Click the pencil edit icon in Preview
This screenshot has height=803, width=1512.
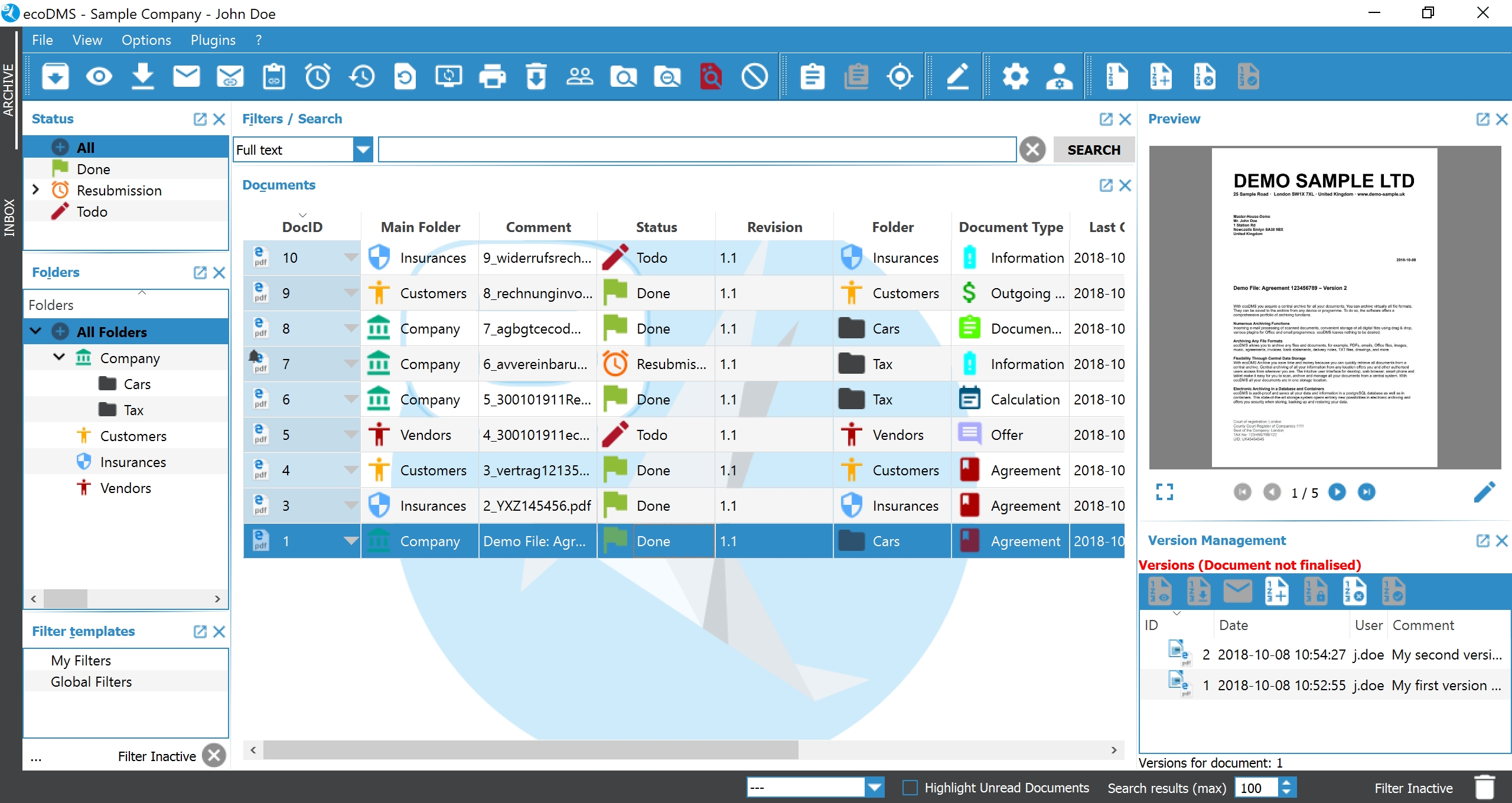[1484, 492]
